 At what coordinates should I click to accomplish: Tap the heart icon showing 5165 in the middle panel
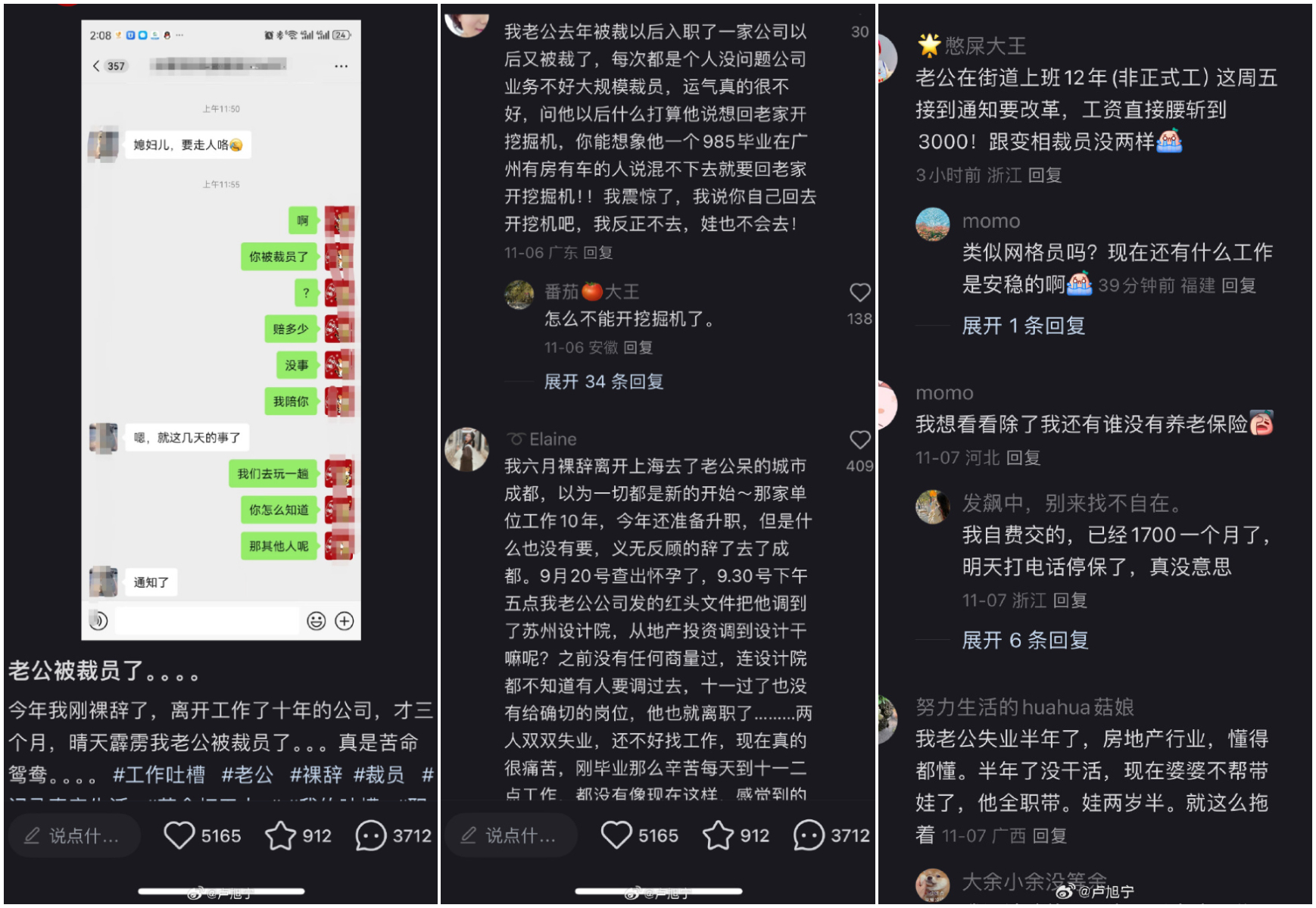click(616, 835)
